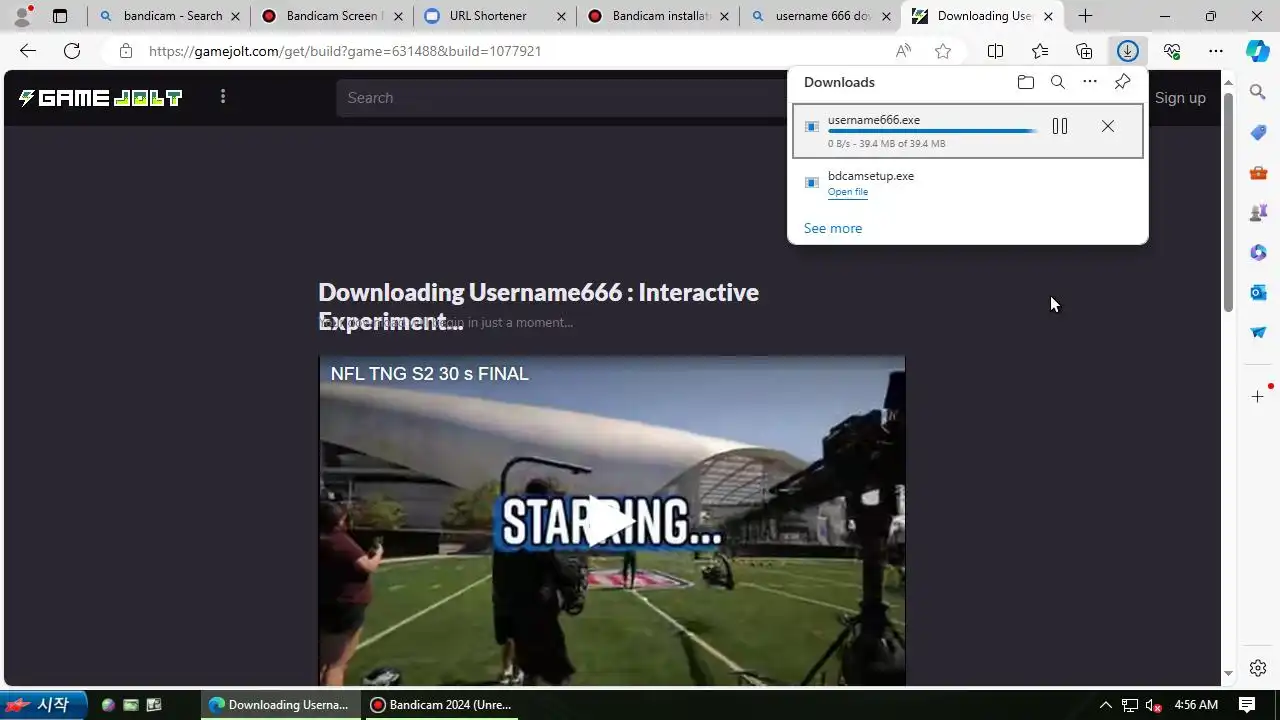Image resolution: width=1280 pixels, height=720 pixels.
Task: Open the Bandicam 2024 taskbar item
Action: point(441,705)
